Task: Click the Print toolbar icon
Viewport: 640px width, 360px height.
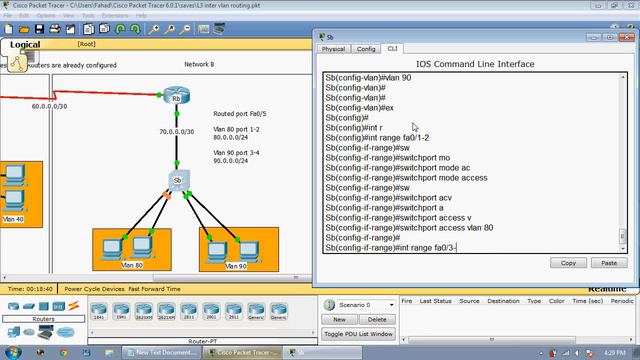Action: click(55, 29)
